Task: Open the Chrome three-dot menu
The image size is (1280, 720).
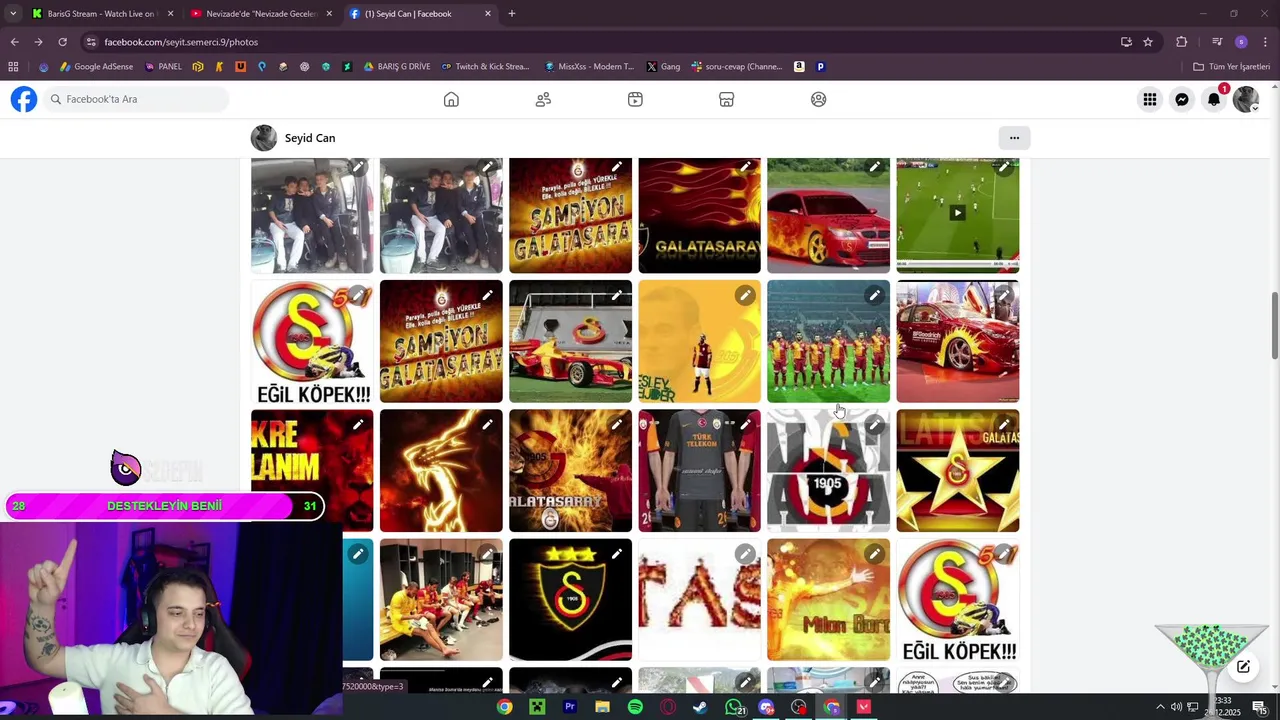Action: click(x=1266, y=42)
